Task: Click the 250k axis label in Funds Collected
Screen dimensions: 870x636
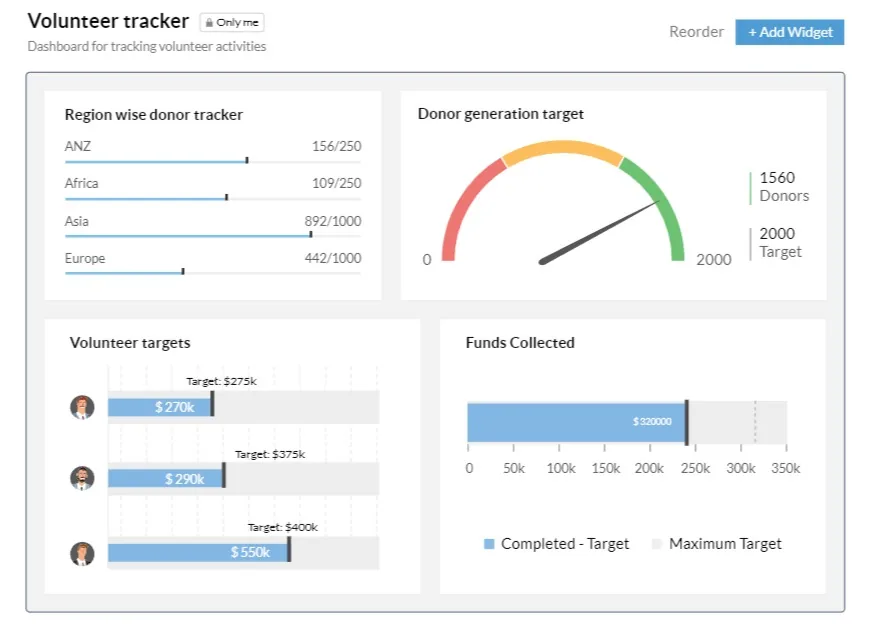Action: tap(695, 468)
